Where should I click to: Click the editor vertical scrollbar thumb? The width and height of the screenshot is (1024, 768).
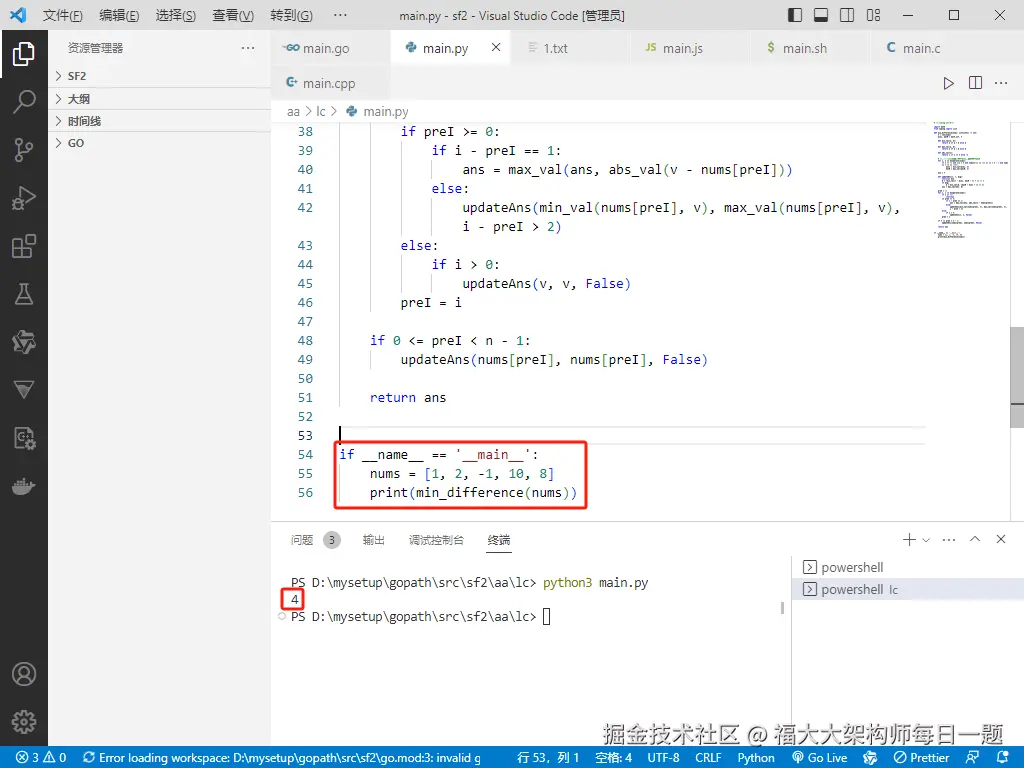pyautogui.click(x=1017, y=377)
